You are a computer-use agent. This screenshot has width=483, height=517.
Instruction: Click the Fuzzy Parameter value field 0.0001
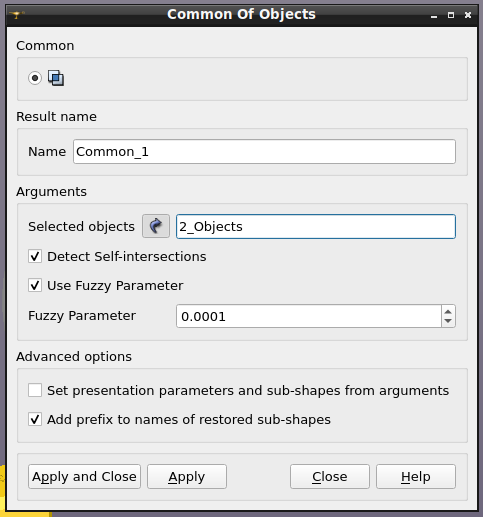coord(309,316)
